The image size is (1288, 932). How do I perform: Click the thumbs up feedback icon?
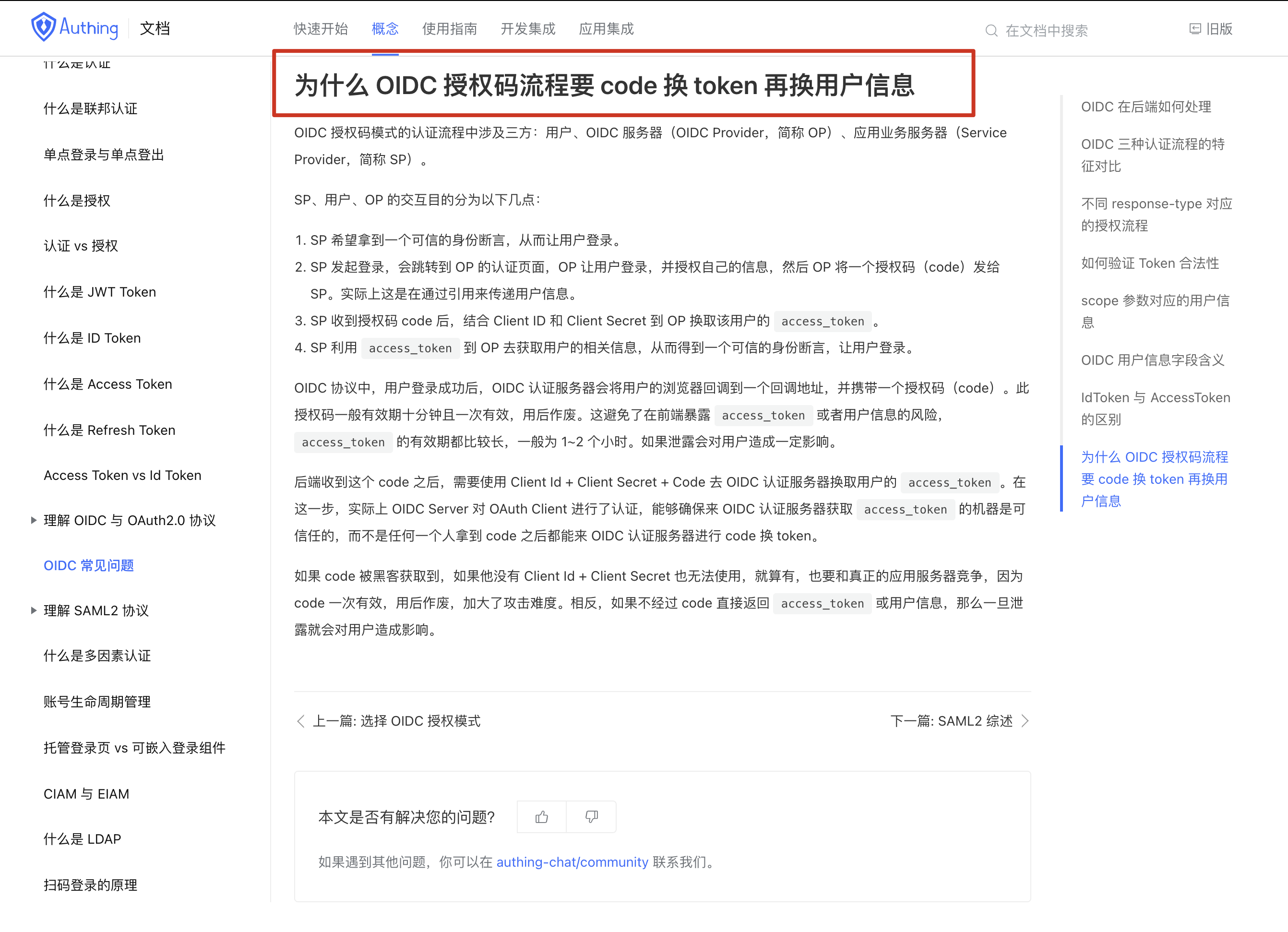[541, 817]
